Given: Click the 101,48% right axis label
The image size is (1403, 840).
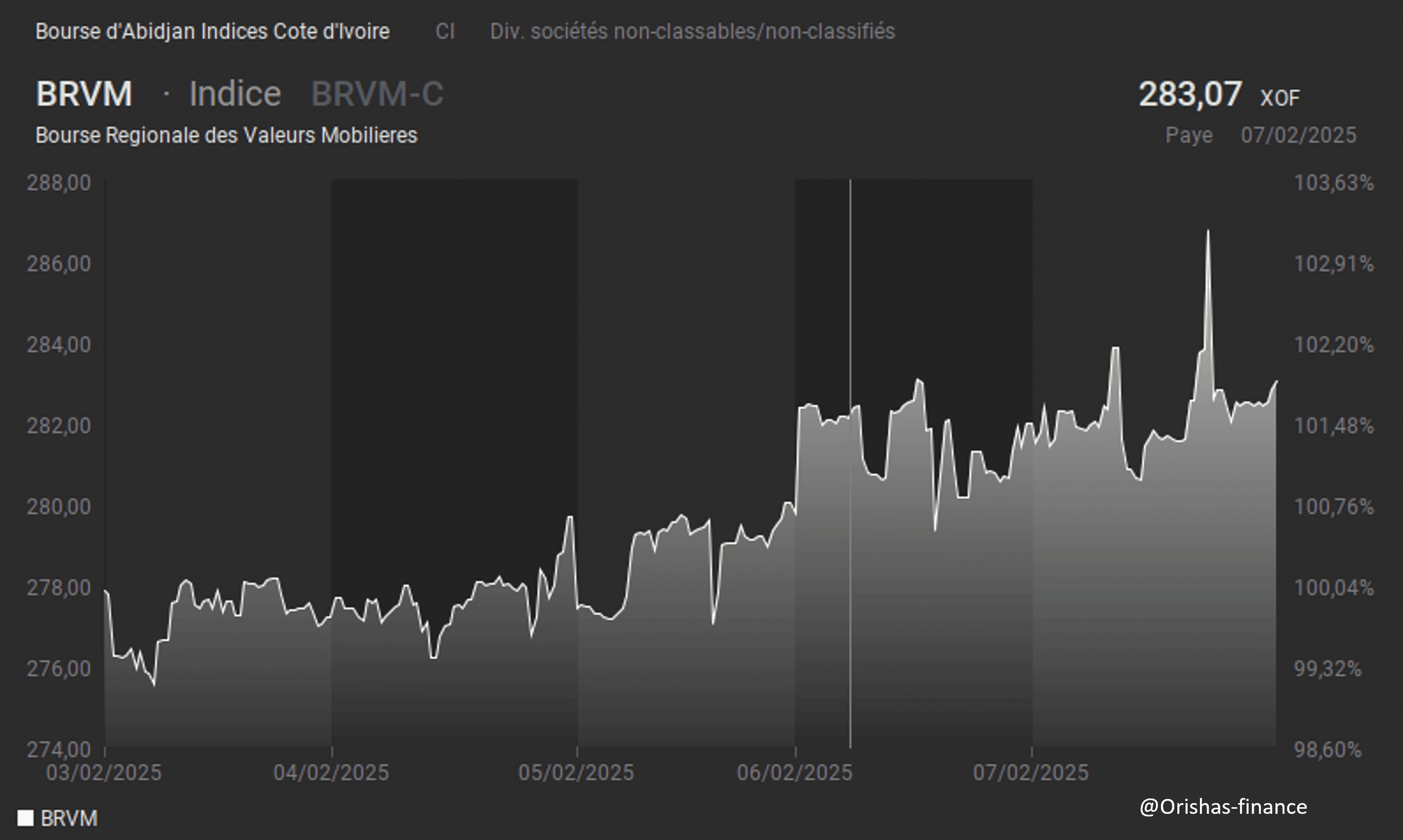Looking at the screenshot, I should (x=1334, y=426).
